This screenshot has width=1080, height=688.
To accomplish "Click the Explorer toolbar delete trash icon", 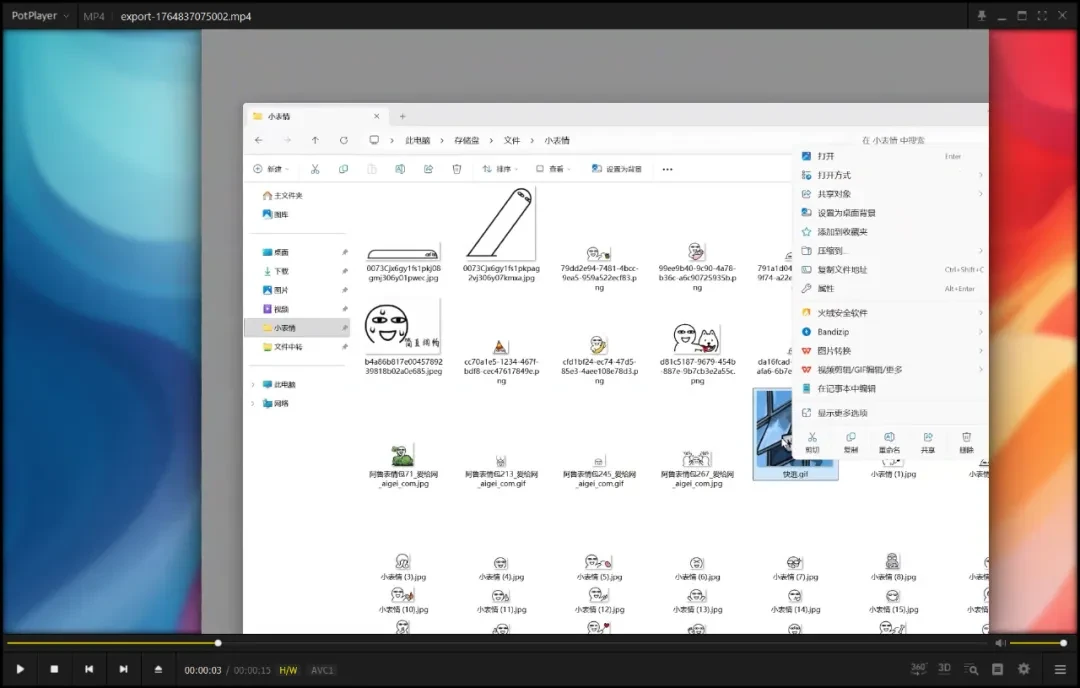I will tap(457, 169).
